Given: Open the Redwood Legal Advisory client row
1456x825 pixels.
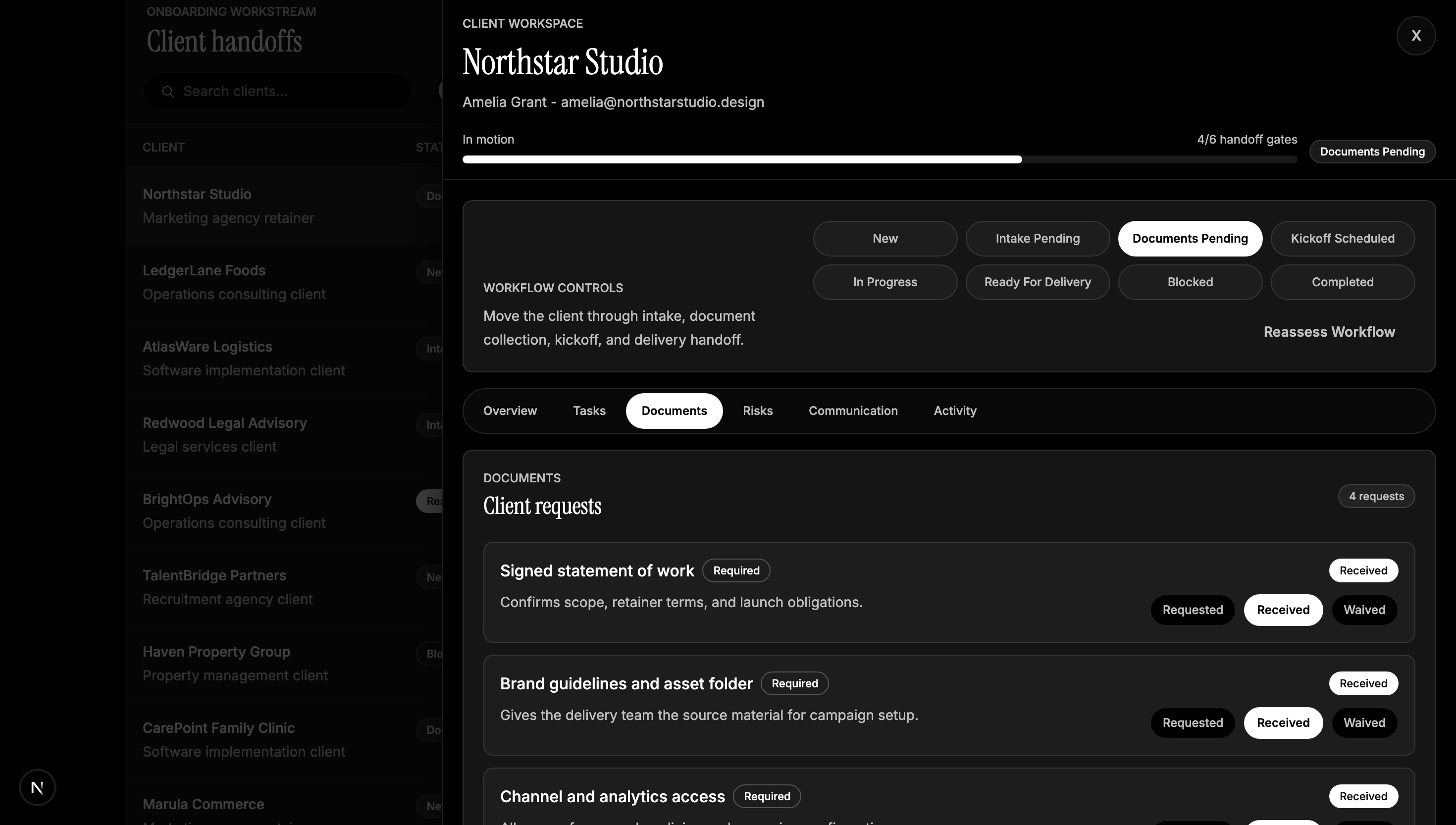Looking at the screenshot, I should [x=284, y=435].
